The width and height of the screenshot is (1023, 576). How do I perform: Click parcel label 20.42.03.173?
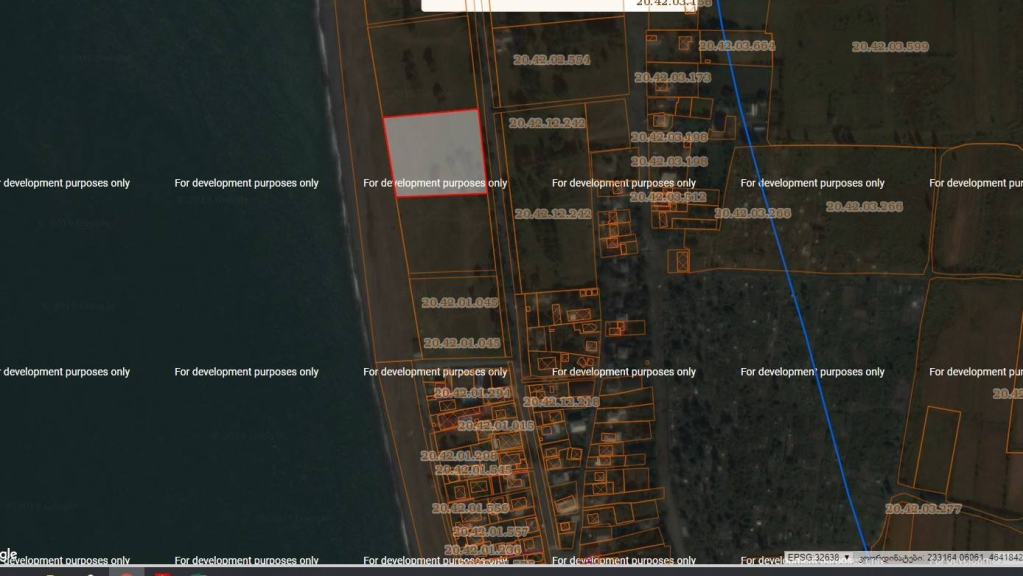pyautogui.click(x=672, y=78)
